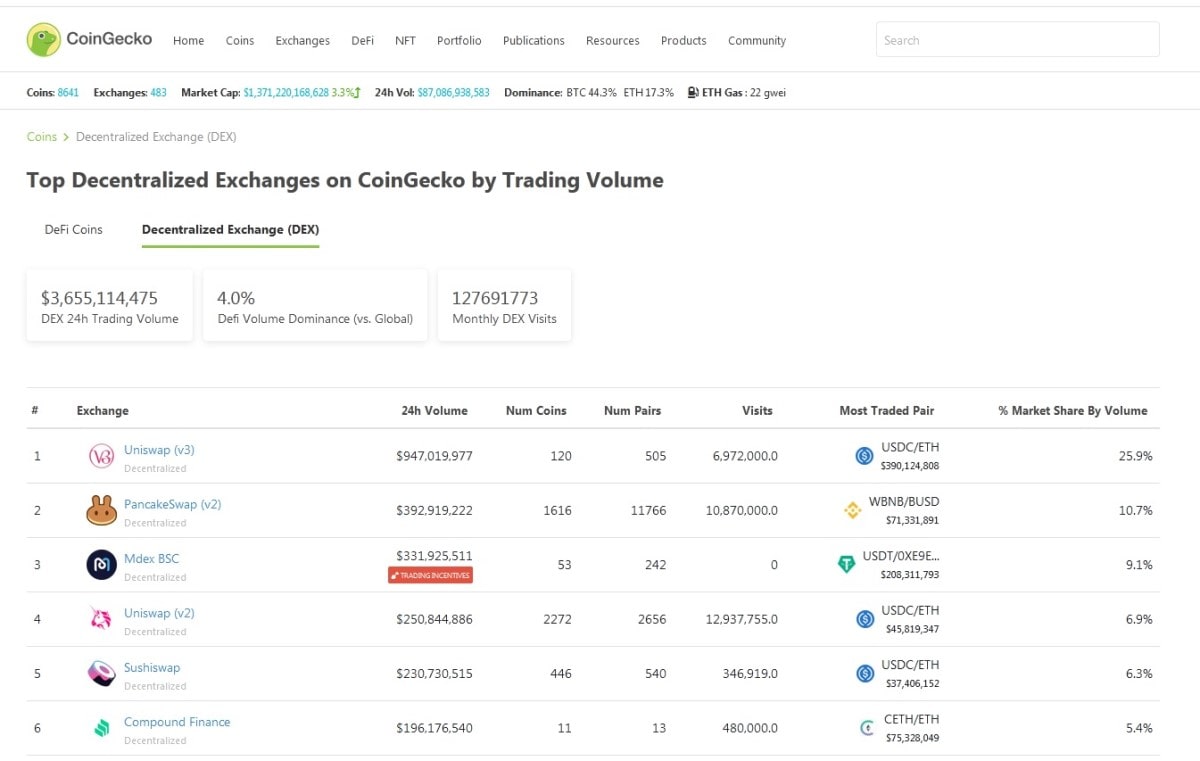Sort by % Market Share By Volume header
This screenshot has width=1200, height=761.
pos(1073,410)
